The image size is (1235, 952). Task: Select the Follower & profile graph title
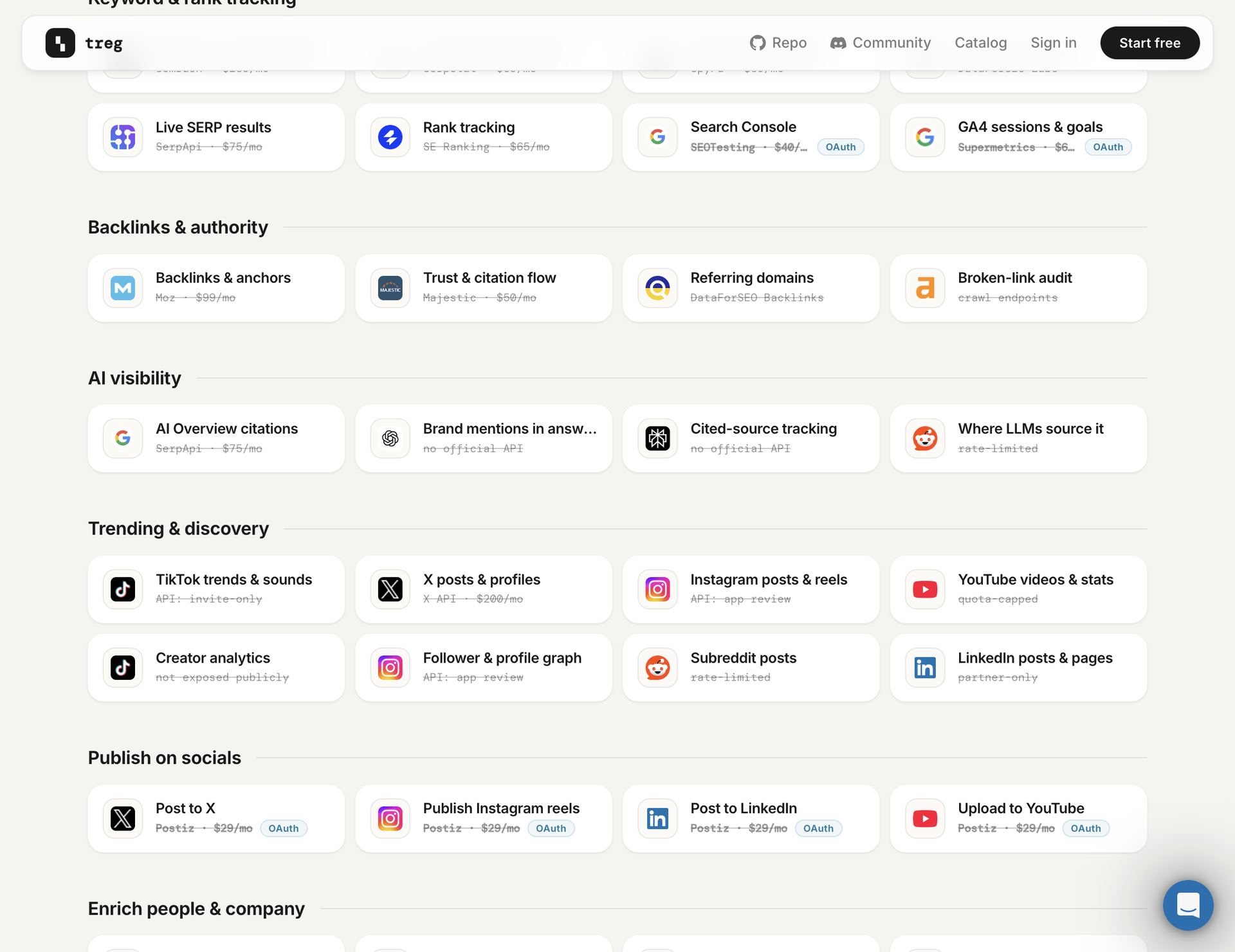[x=502, y=658]
